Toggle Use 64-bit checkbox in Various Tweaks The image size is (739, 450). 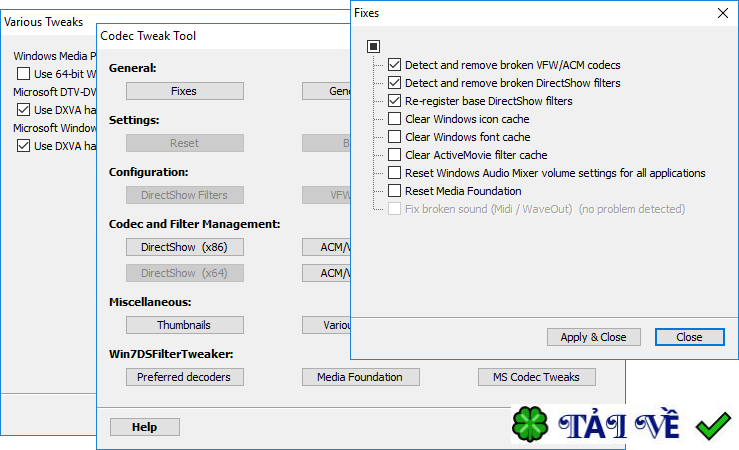click(x=23, y=74)
